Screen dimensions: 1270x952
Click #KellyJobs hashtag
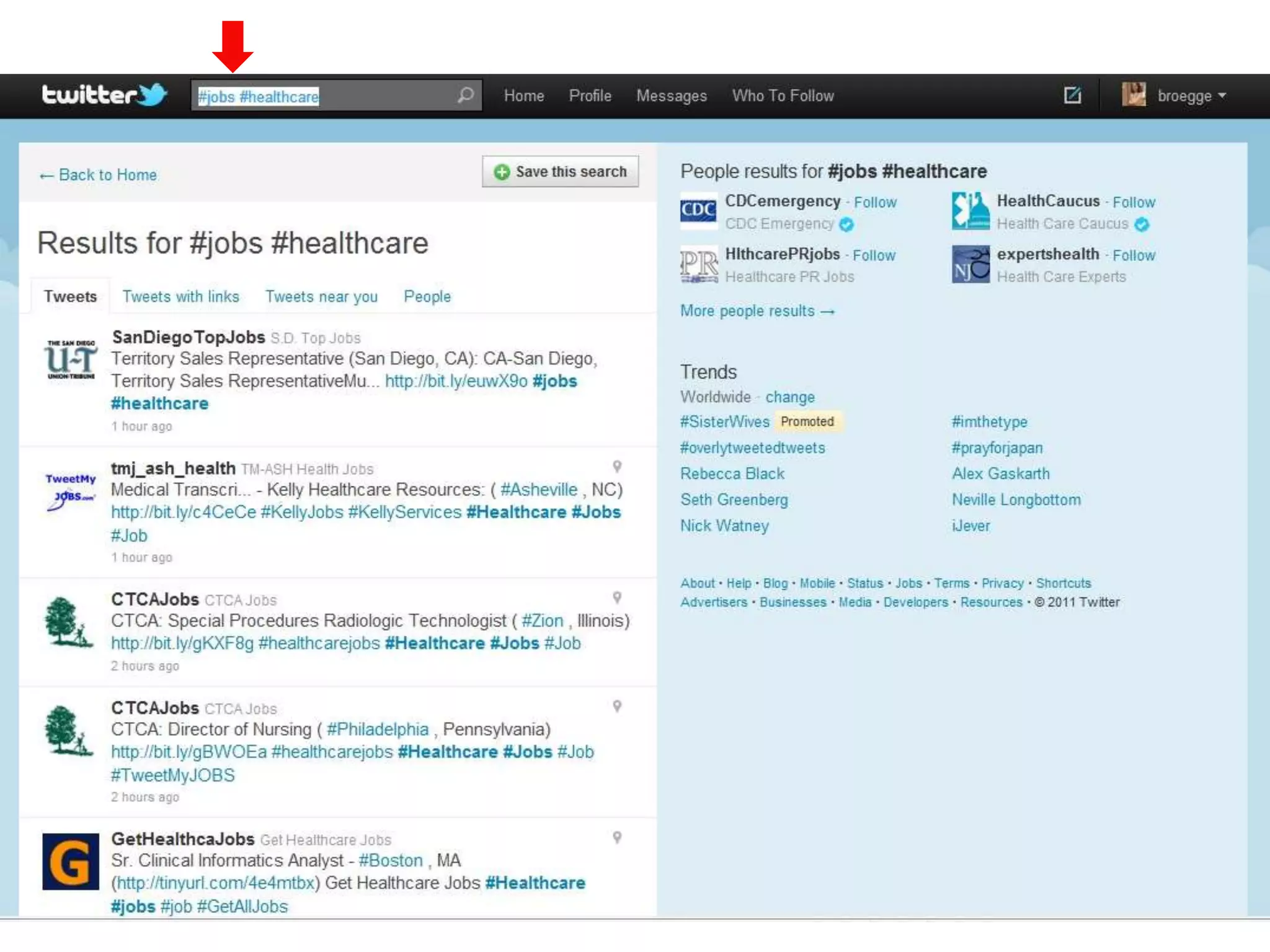[302, 513]
